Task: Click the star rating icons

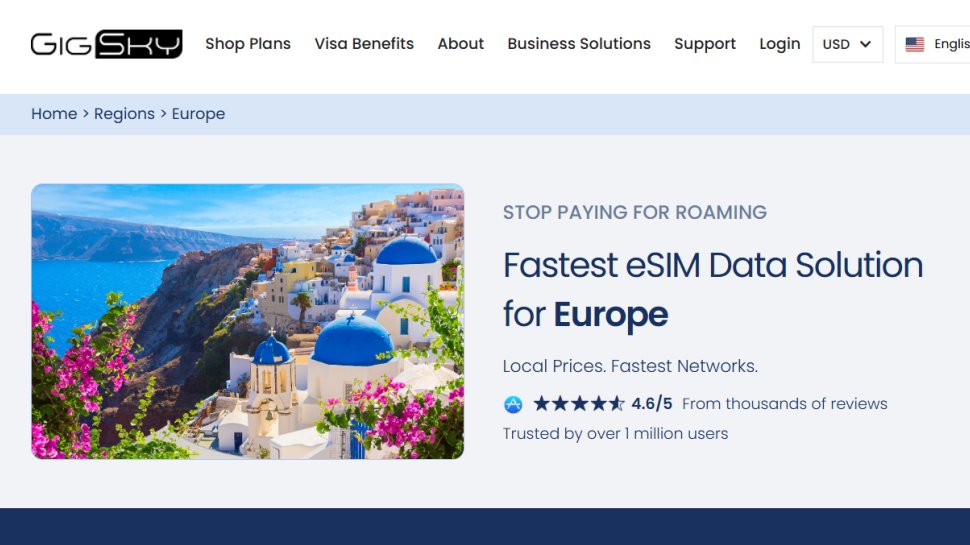Action: [578, 404]
